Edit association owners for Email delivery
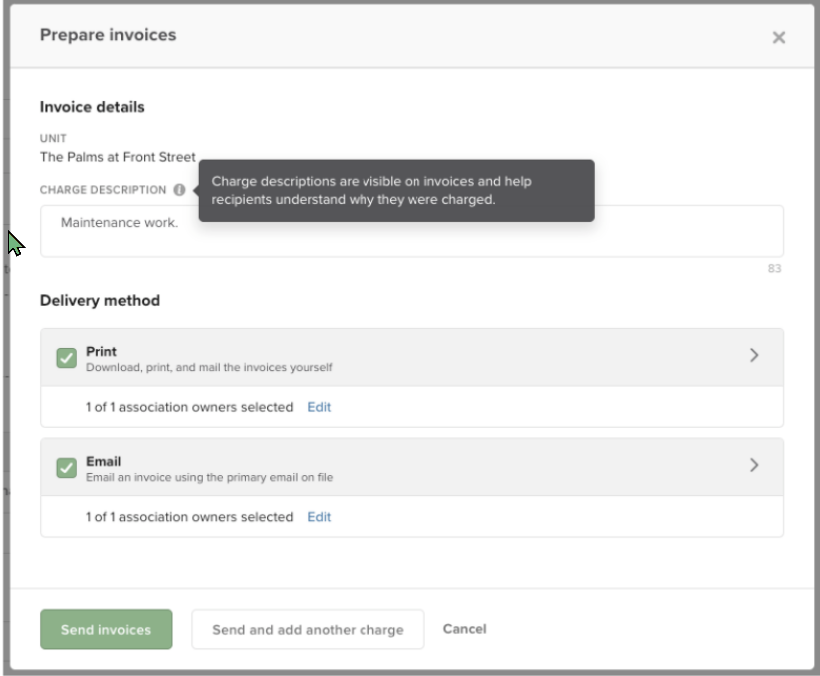The width and height of the screenshot is (820, 676). (x=319, y=517)
